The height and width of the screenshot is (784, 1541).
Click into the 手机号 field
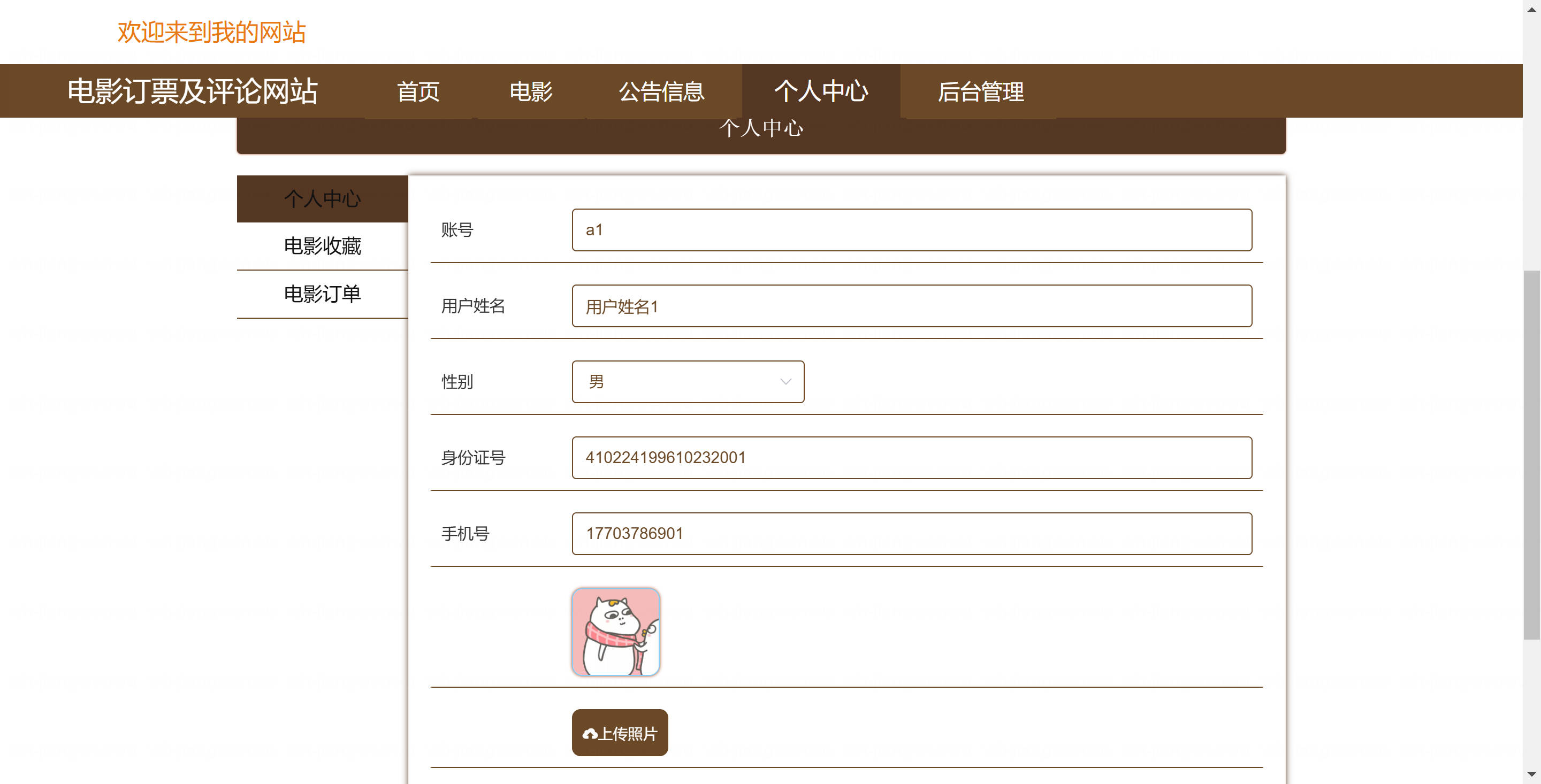point(911,533)
